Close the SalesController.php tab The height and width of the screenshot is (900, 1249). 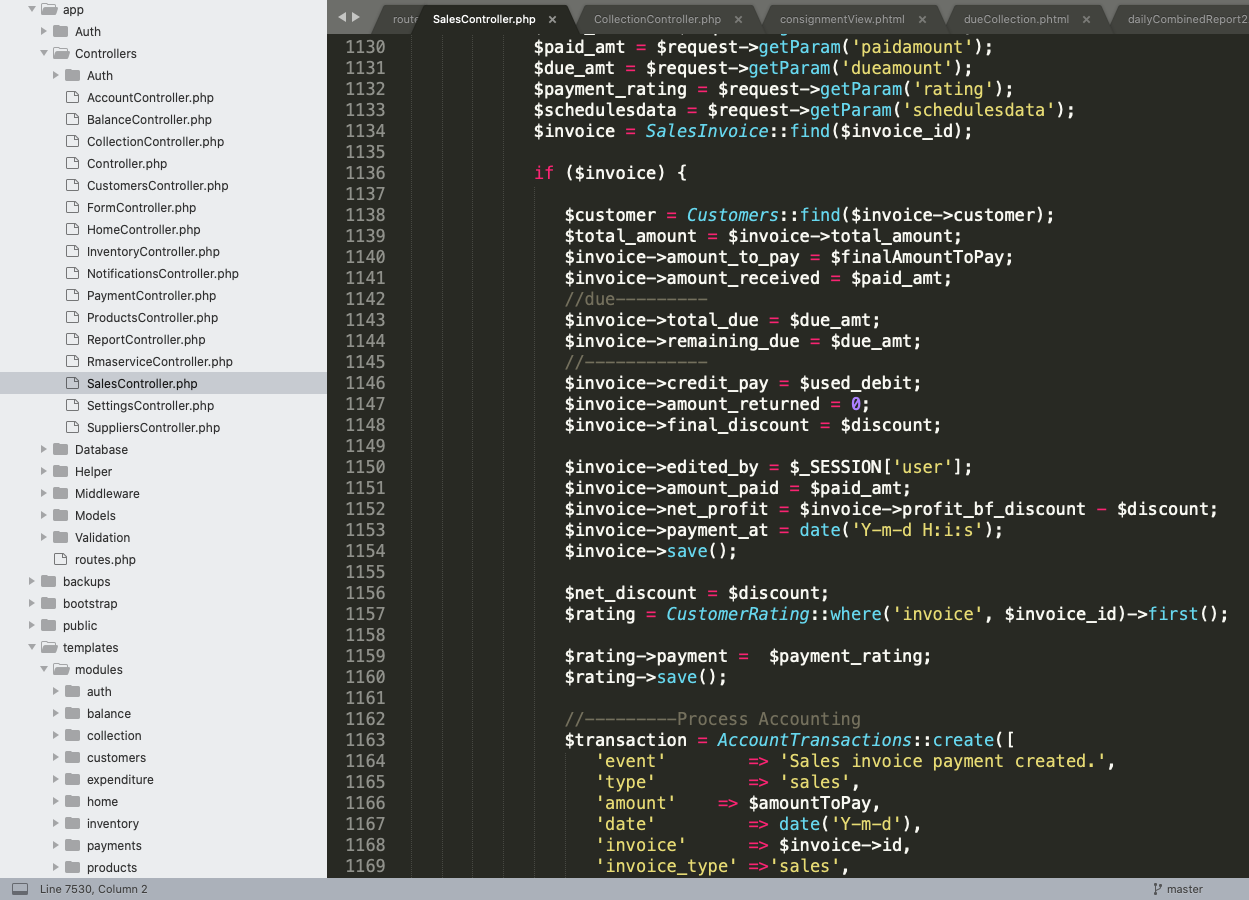pos(552,19)
